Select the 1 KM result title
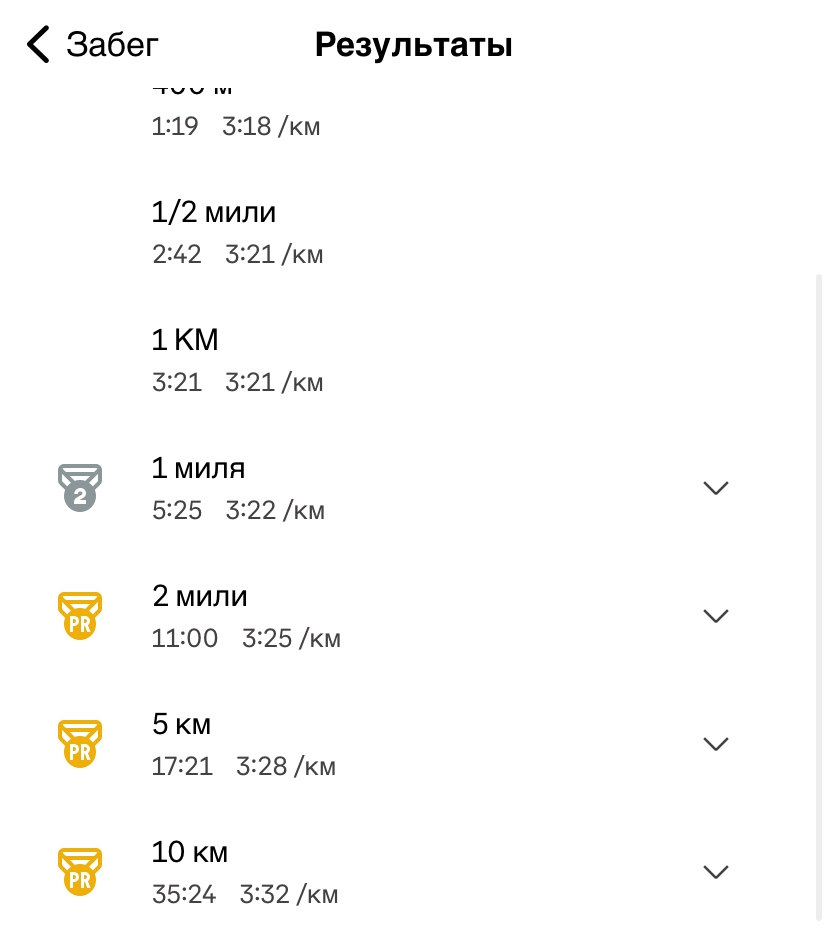This screenshot has height=940, width=828. point(185,340)
